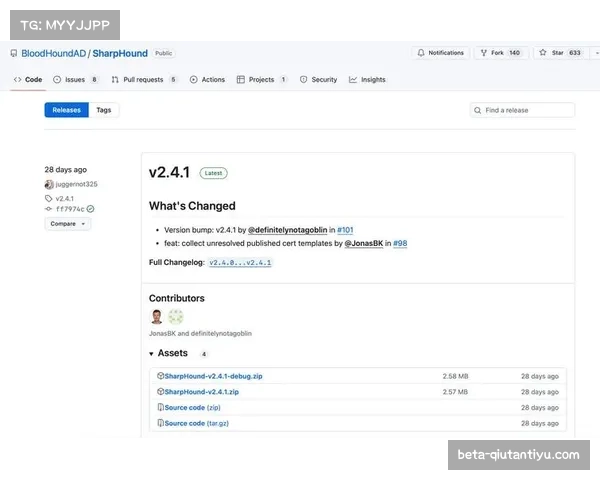Click the file icon for Source code (zip)

tap(160, 408)
